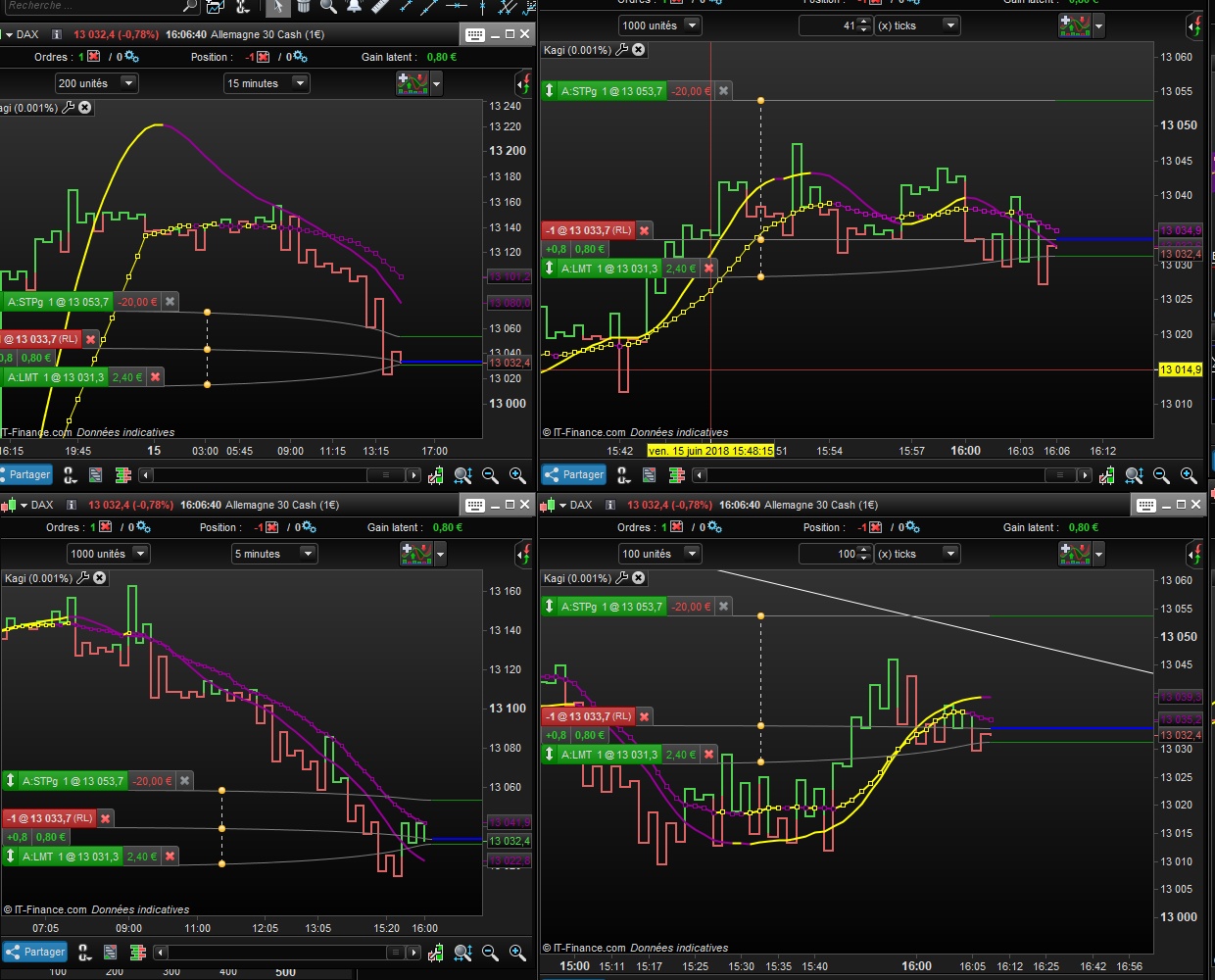This screenshot has height=980, width=1215.
Task: Toggle chain link icon in 5 minutes chart toolbar
Action: [84, 952]
